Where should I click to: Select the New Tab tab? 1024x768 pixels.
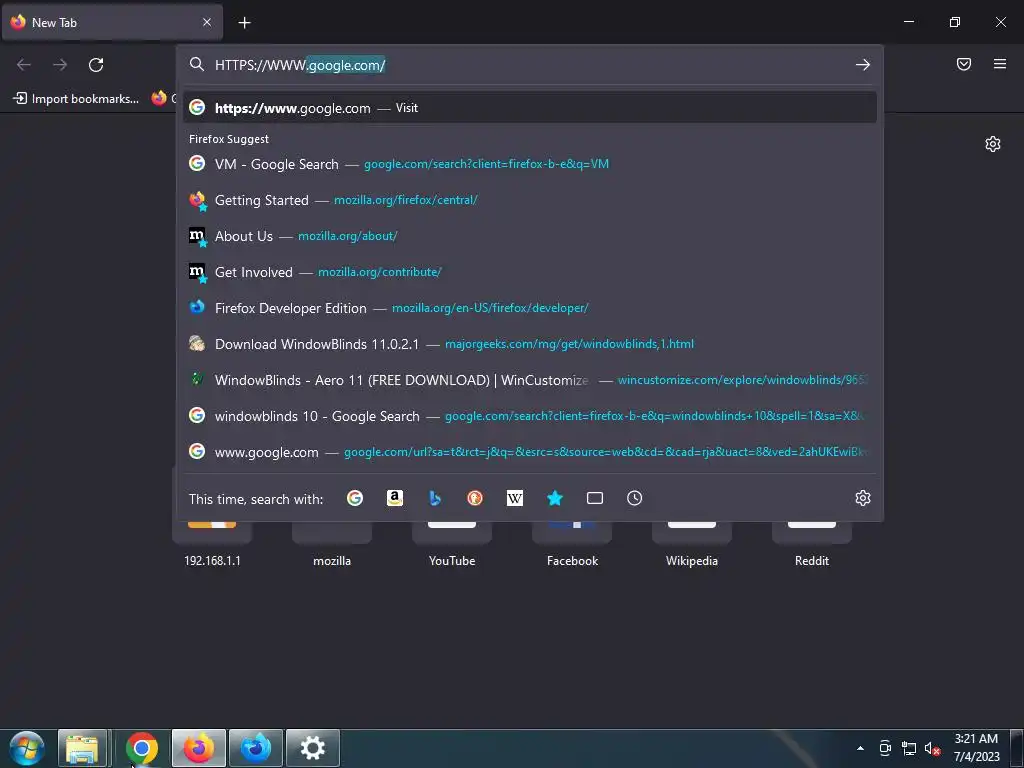tap(112, 22)
